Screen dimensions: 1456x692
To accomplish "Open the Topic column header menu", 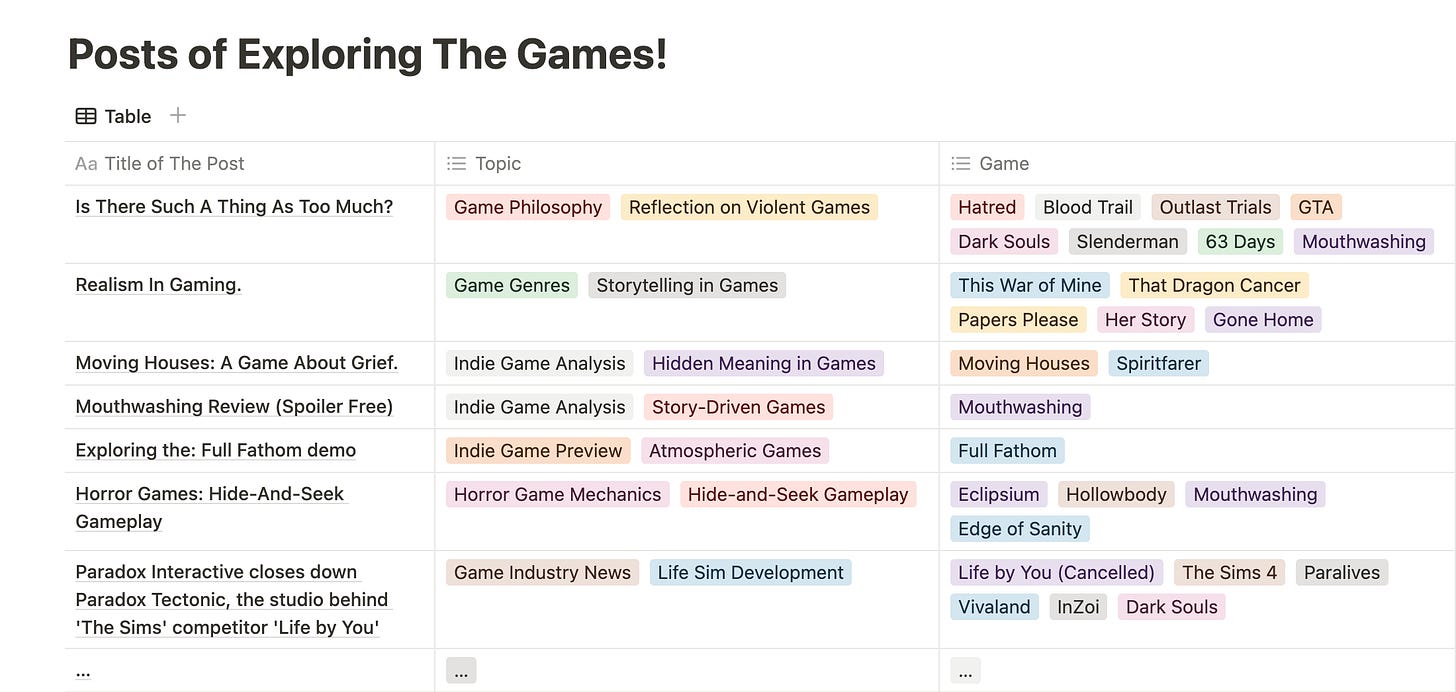I will [497, 163].
